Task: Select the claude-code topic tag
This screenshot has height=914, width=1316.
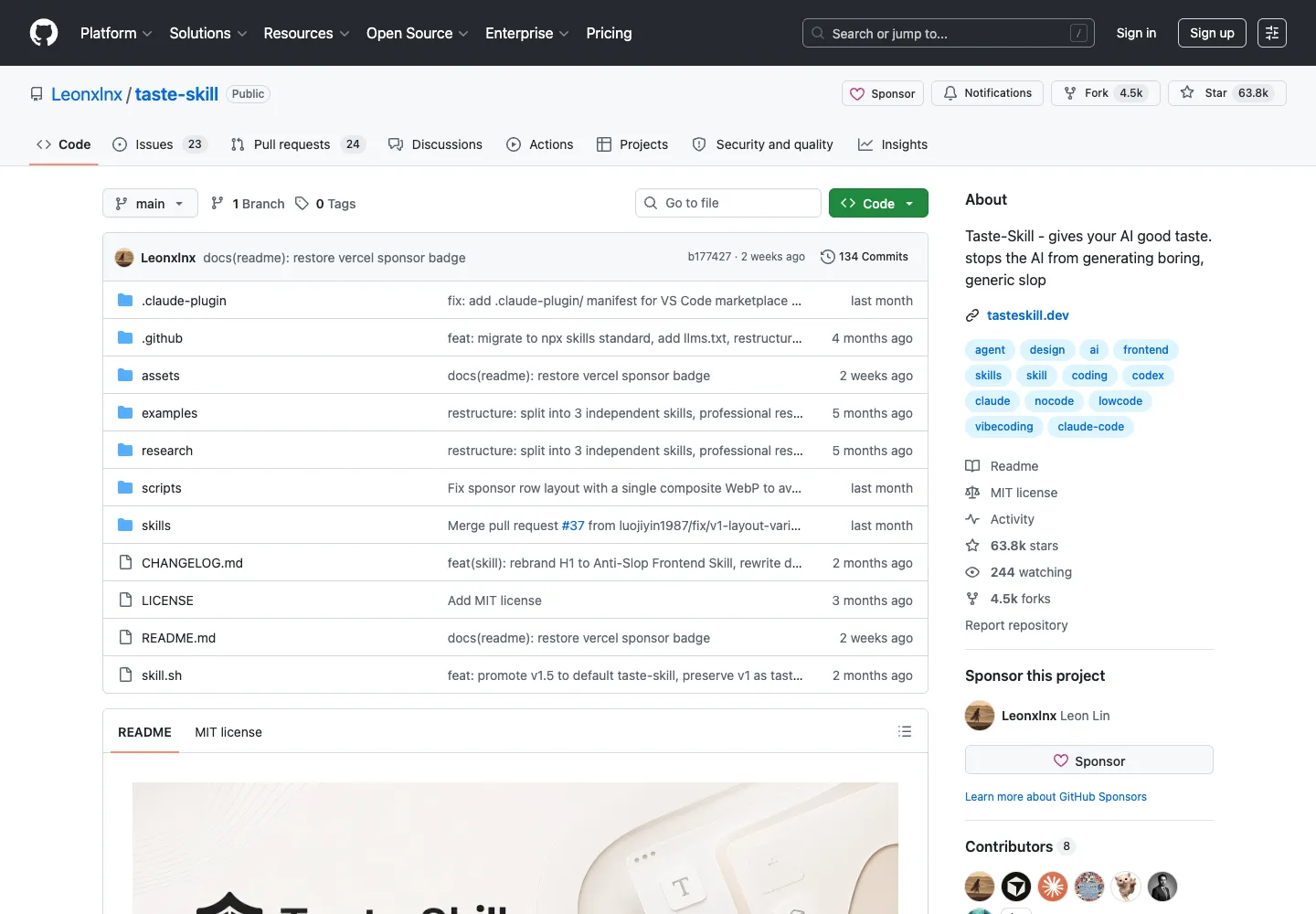Action: (1090, 427)
